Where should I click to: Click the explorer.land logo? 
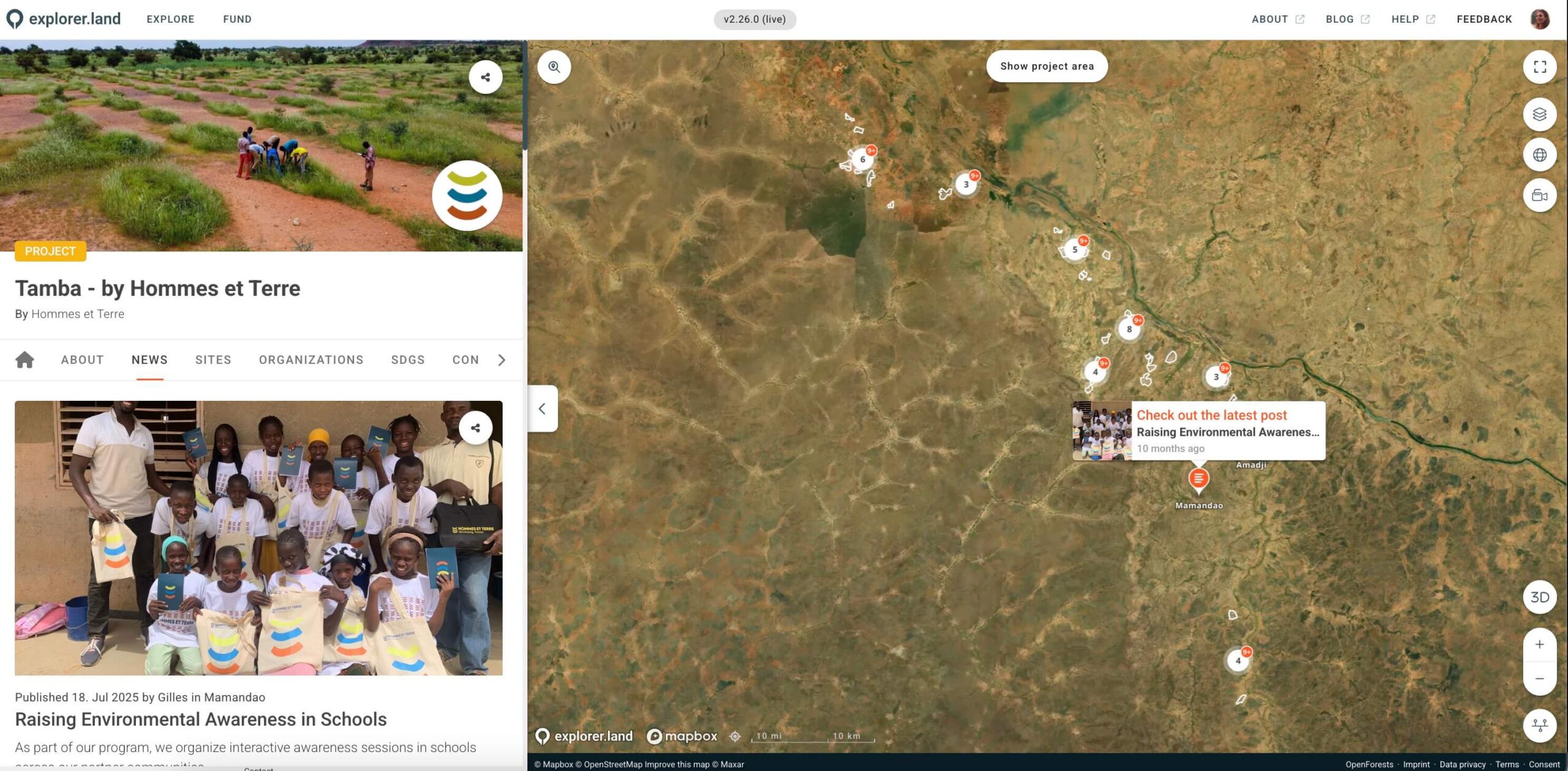[64, 19]
